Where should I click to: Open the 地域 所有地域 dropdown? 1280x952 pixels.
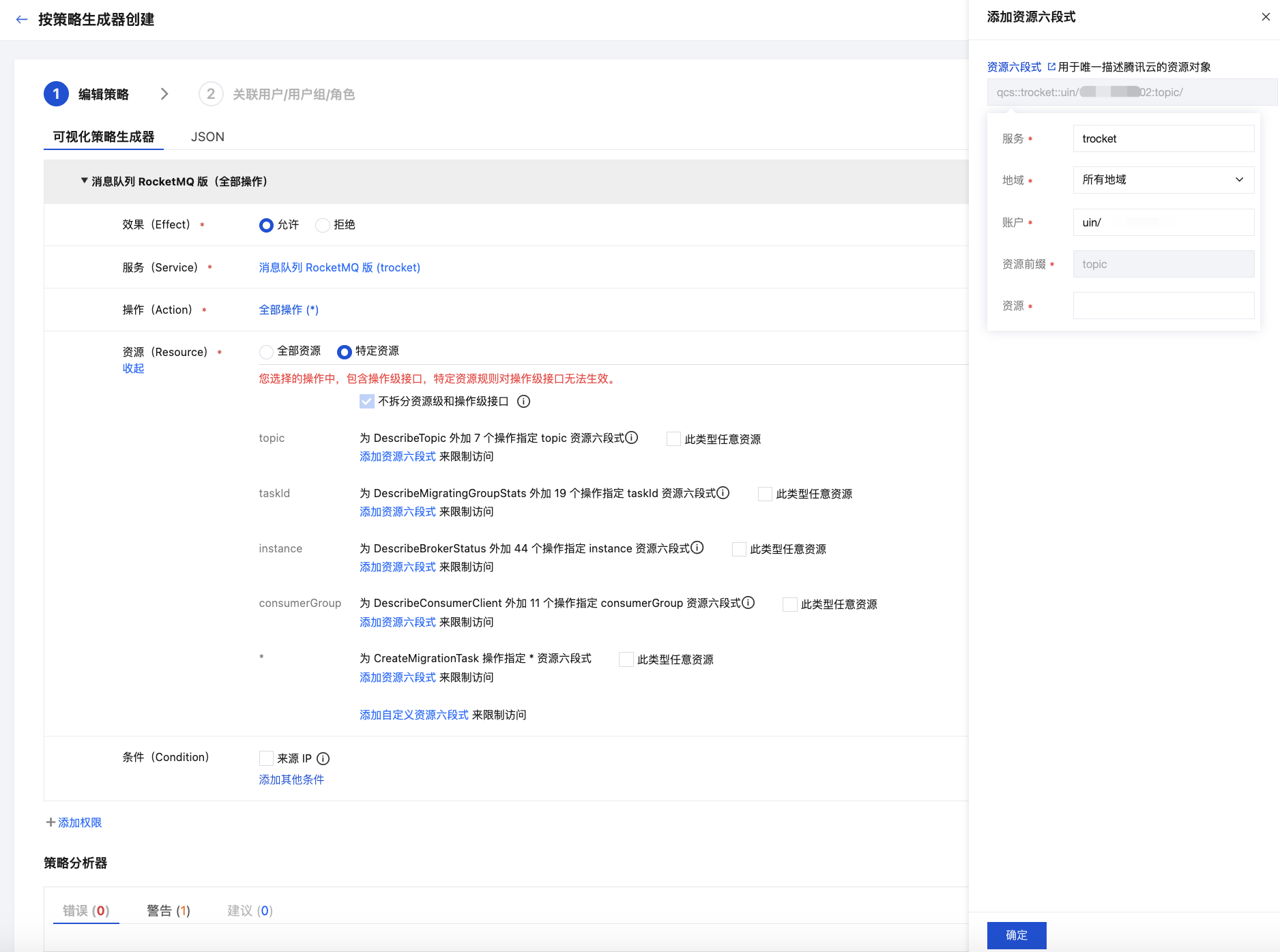tap(1163, 180)
